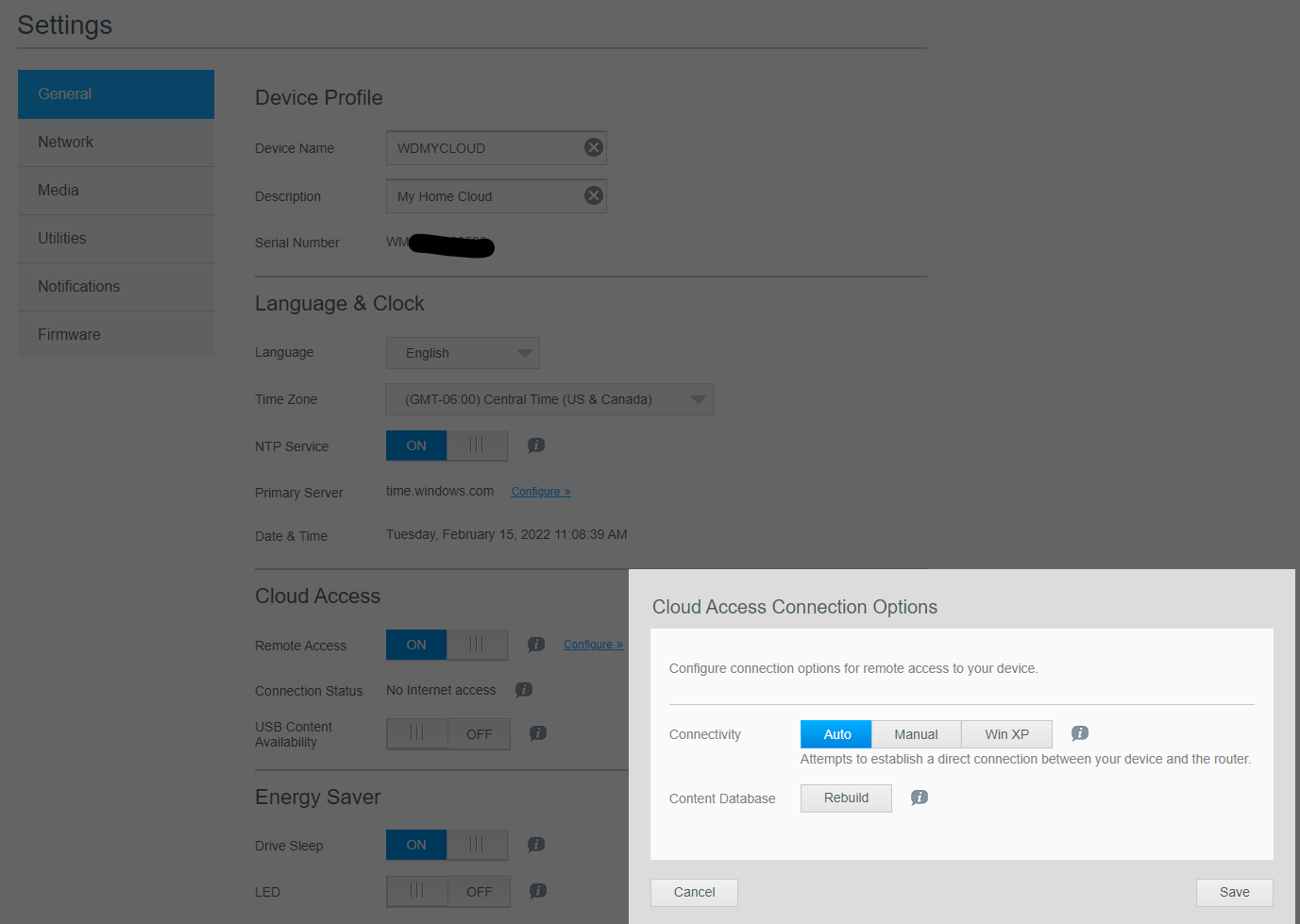This screenshot has width=1300, height=924.
Task: Show info for Remote Access
Action: click(x=536, y=645)
